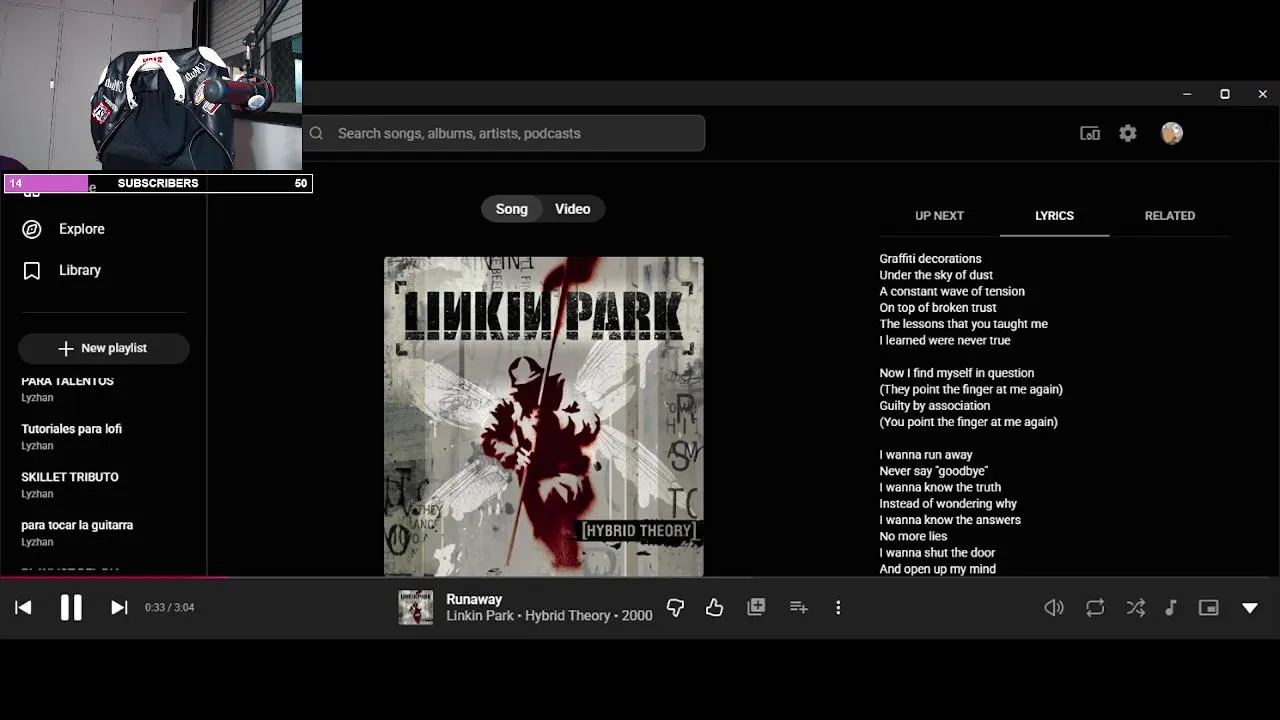Screen dimensions: 1280x720
Task: Pause the playing song
Action: tap(71, 607)
